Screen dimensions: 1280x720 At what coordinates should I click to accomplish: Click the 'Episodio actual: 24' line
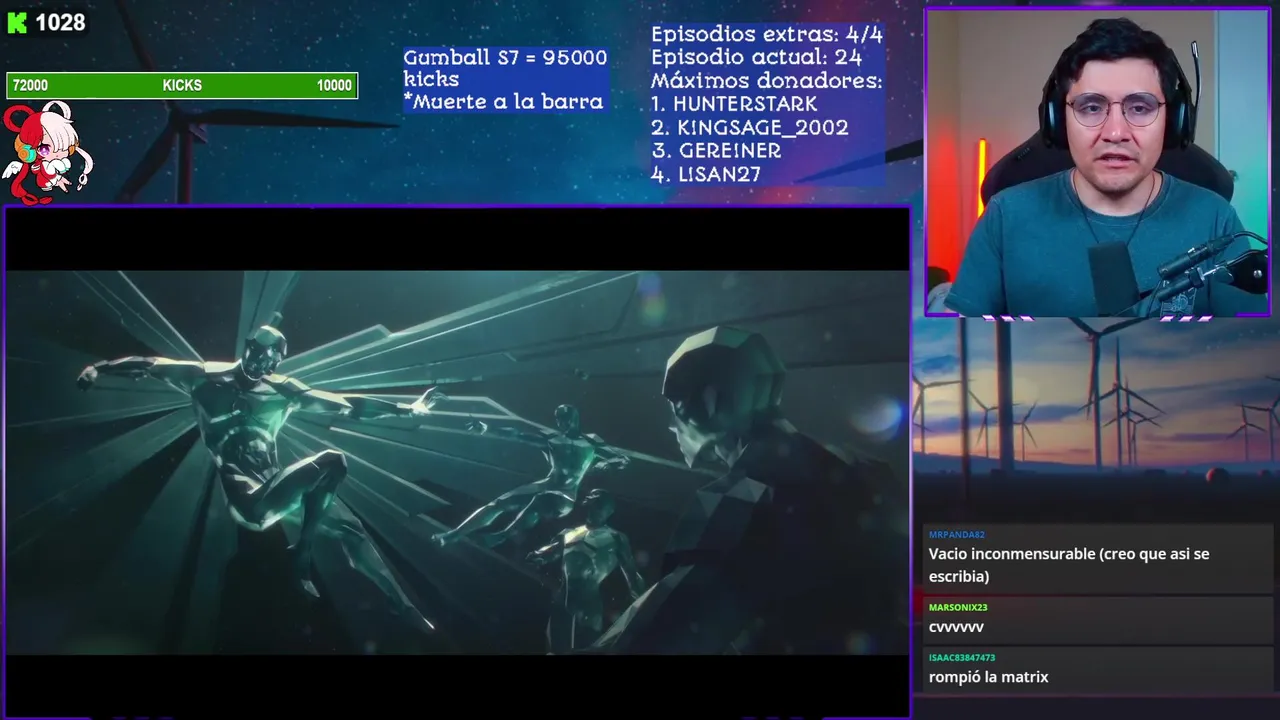(756, 58)
